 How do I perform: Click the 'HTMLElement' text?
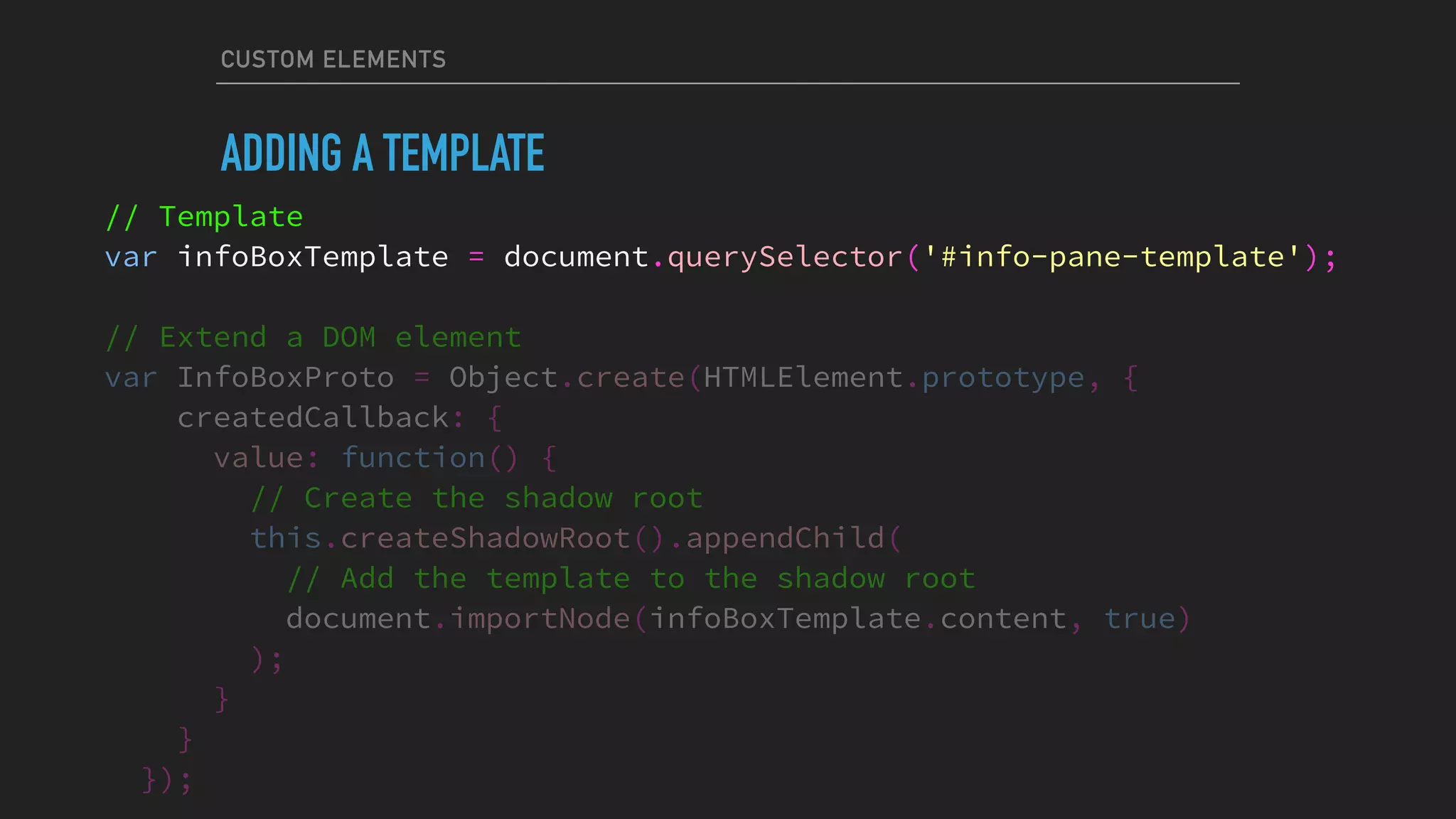tap(803, 378)
